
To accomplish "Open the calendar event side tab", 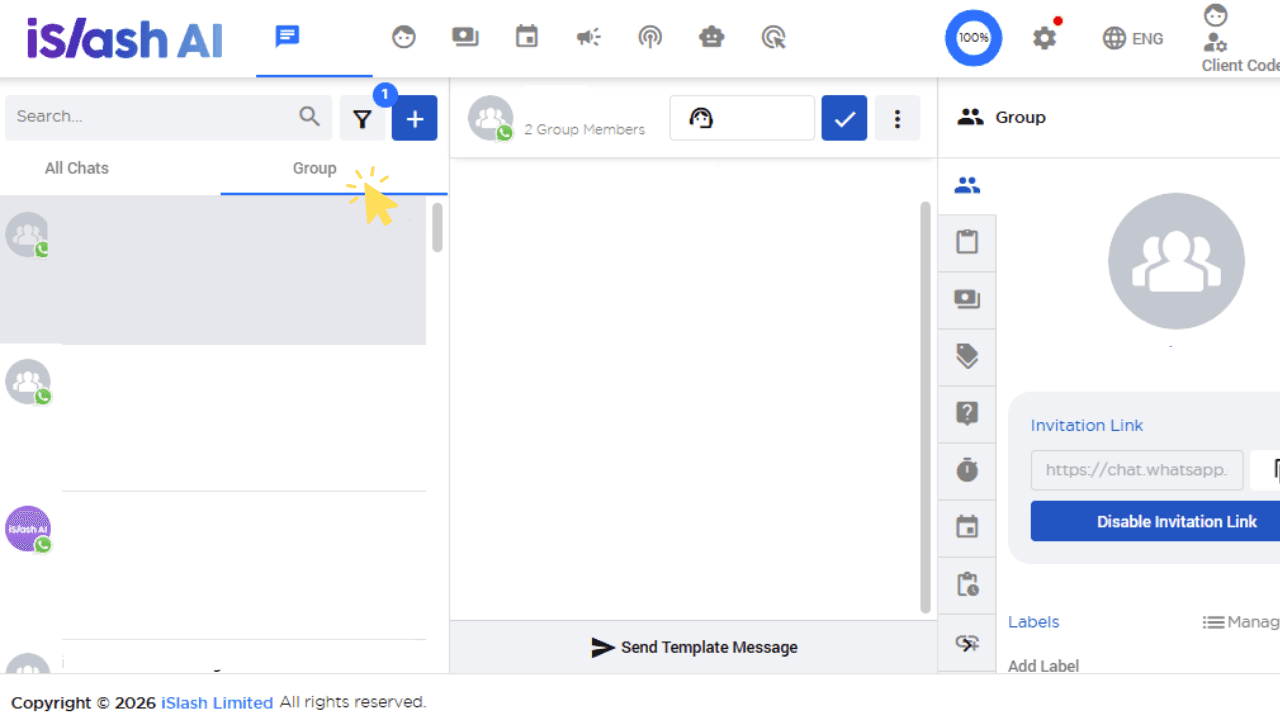I will (x=967, y=527).
